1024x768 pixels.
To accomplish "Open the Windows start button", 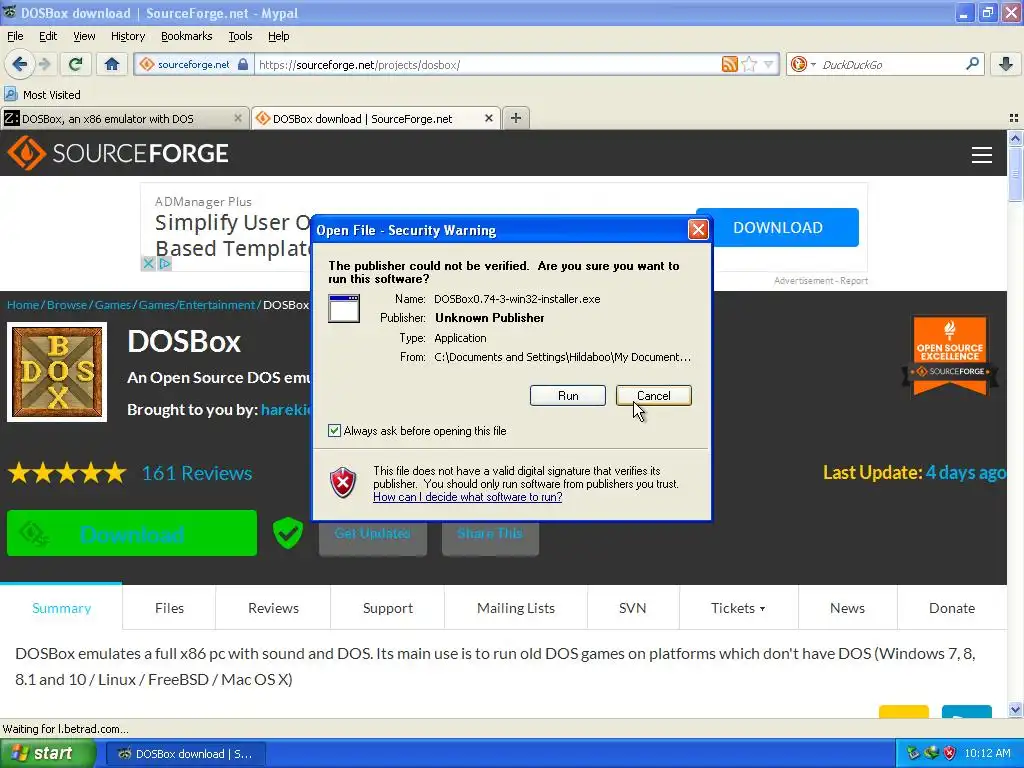I will (48, 754).
